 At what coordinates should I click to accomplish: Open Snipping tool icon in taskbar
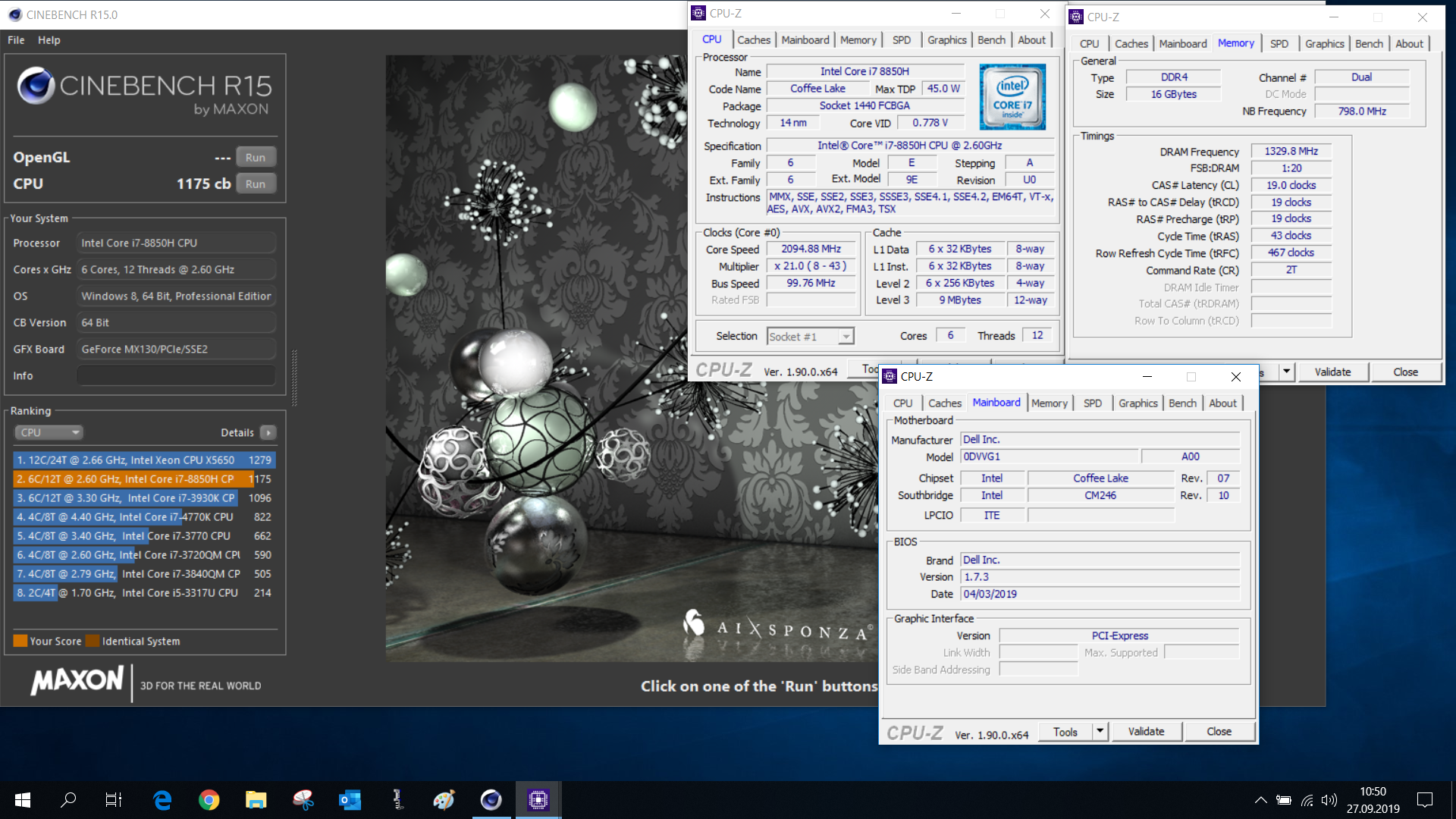click(x=303, y=799)
